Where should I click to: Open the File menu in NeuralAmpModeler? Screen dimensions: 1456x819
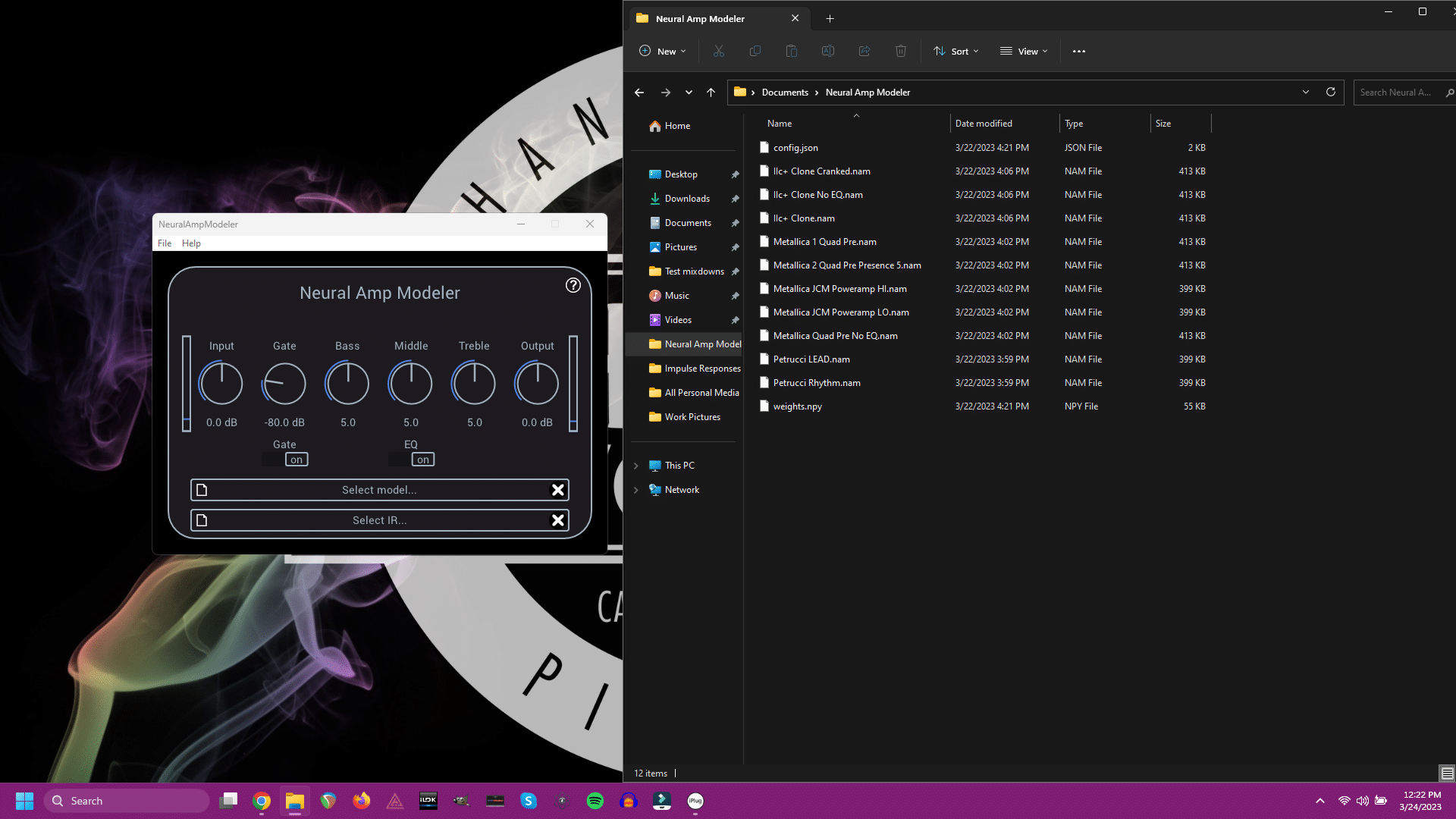pyautogui.click(x=165, y=243)
